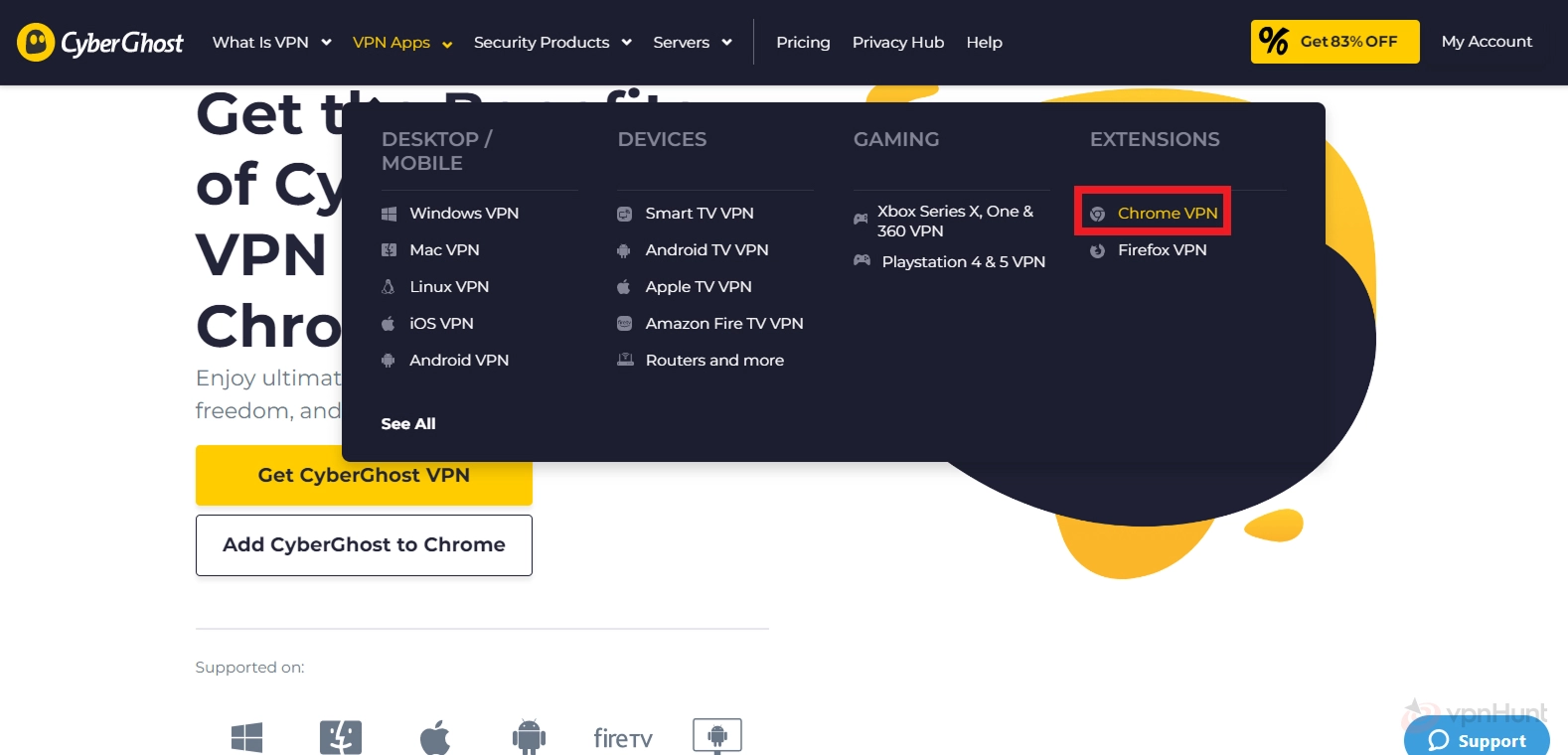Expand the Servers dropdown arrow
The width and height of the screenshot is (1568, 755).
(x=726, y=43)
